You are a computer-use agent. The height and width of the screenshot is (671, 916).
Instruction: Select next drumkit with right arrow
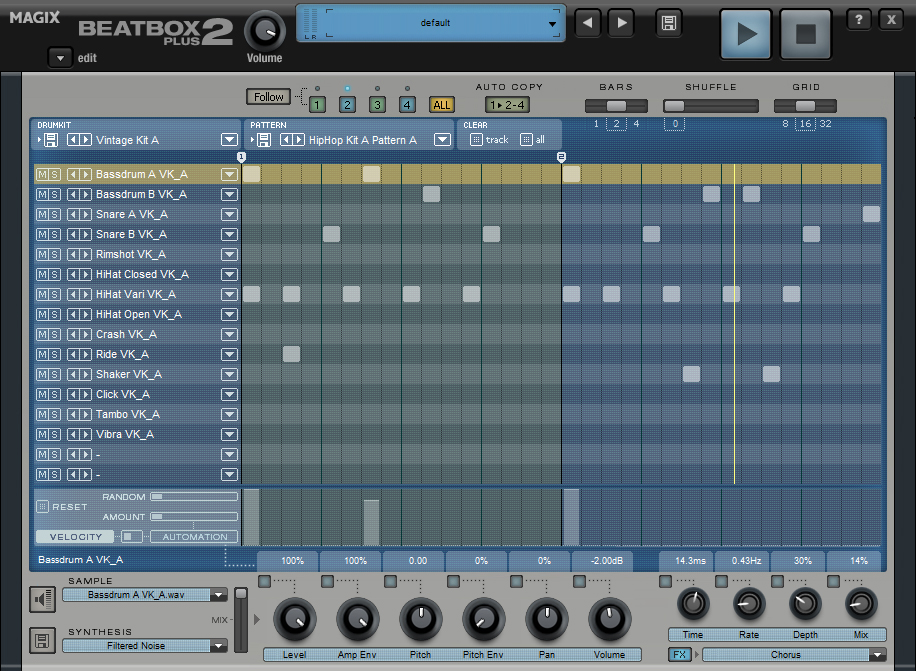(x=86, y=140)
